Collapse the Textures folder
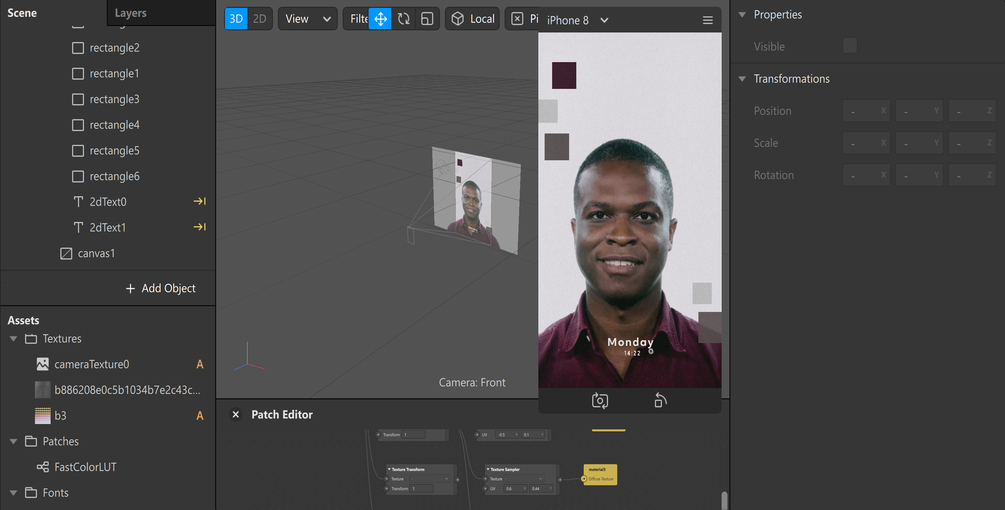The width and height of the screenshot is (1005, 510). pos(13,338)
